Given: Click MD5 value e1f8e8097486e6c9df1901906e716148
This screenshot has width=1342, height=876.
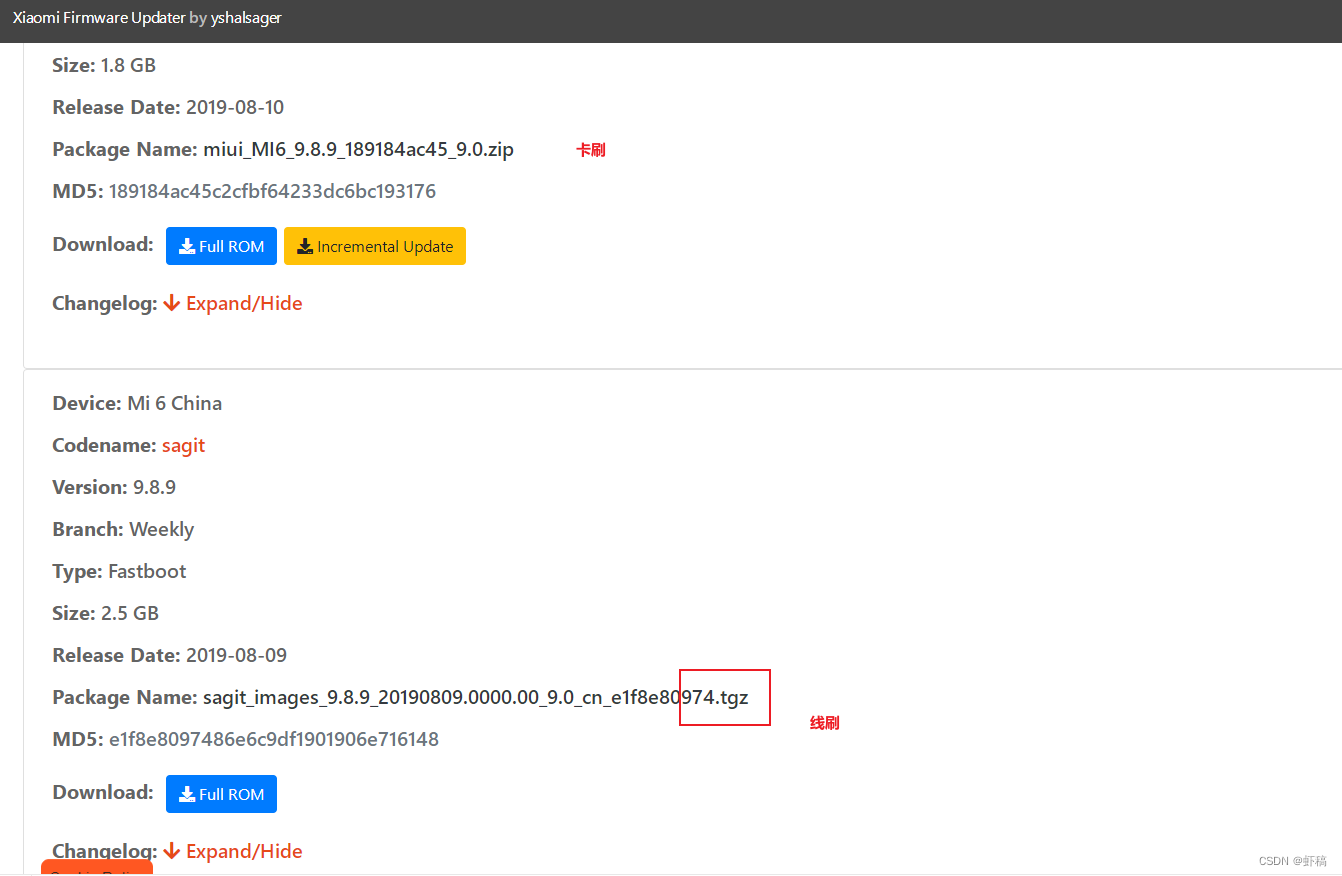Looking at the screenshot, I should coord(274,739).
